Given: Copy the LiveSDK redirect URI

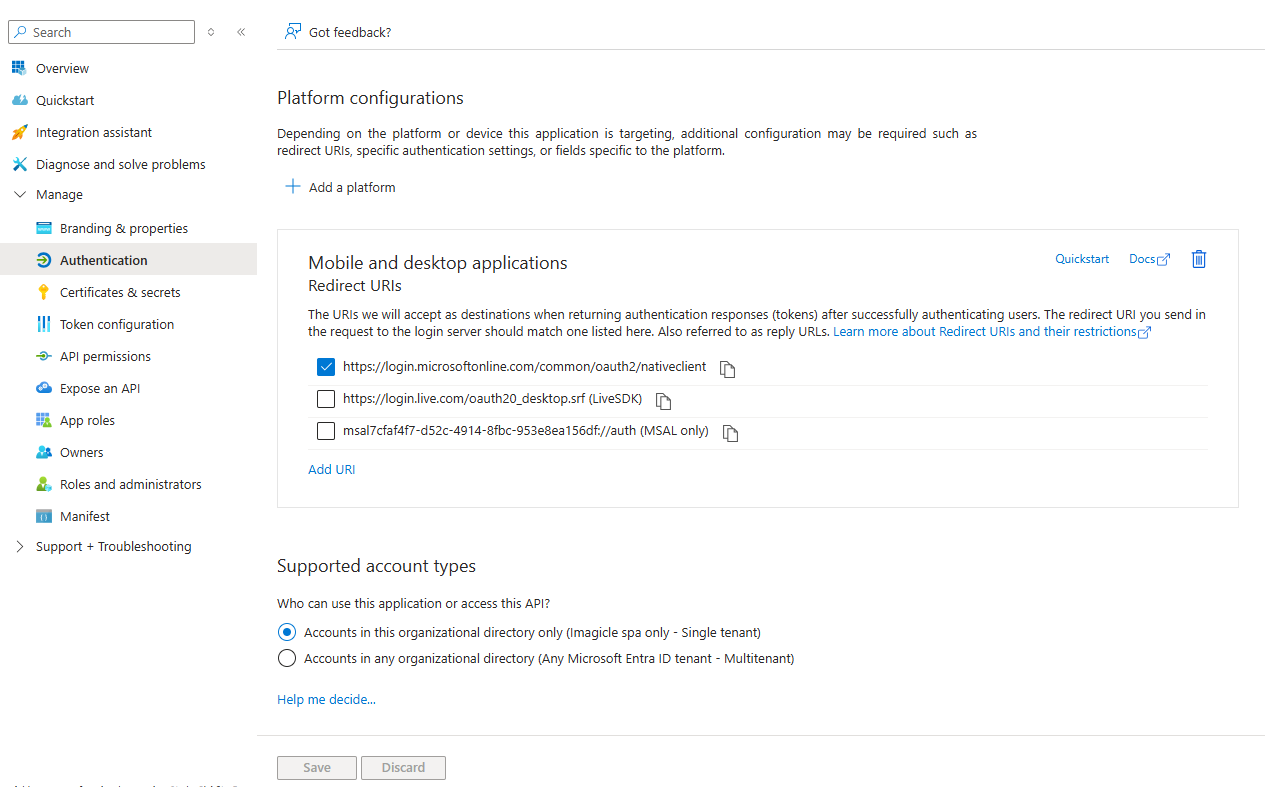Looking at the screenshot, I should (x=663, y=401).
